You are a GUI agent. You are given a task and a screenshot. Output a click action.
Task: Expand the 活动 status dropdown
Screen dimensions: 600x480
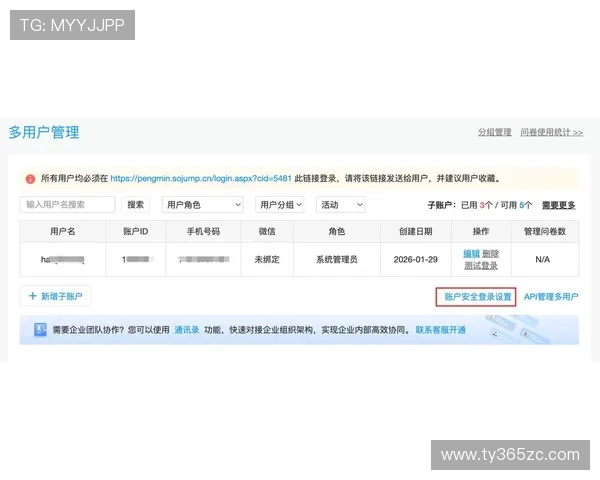coord(341,205)
